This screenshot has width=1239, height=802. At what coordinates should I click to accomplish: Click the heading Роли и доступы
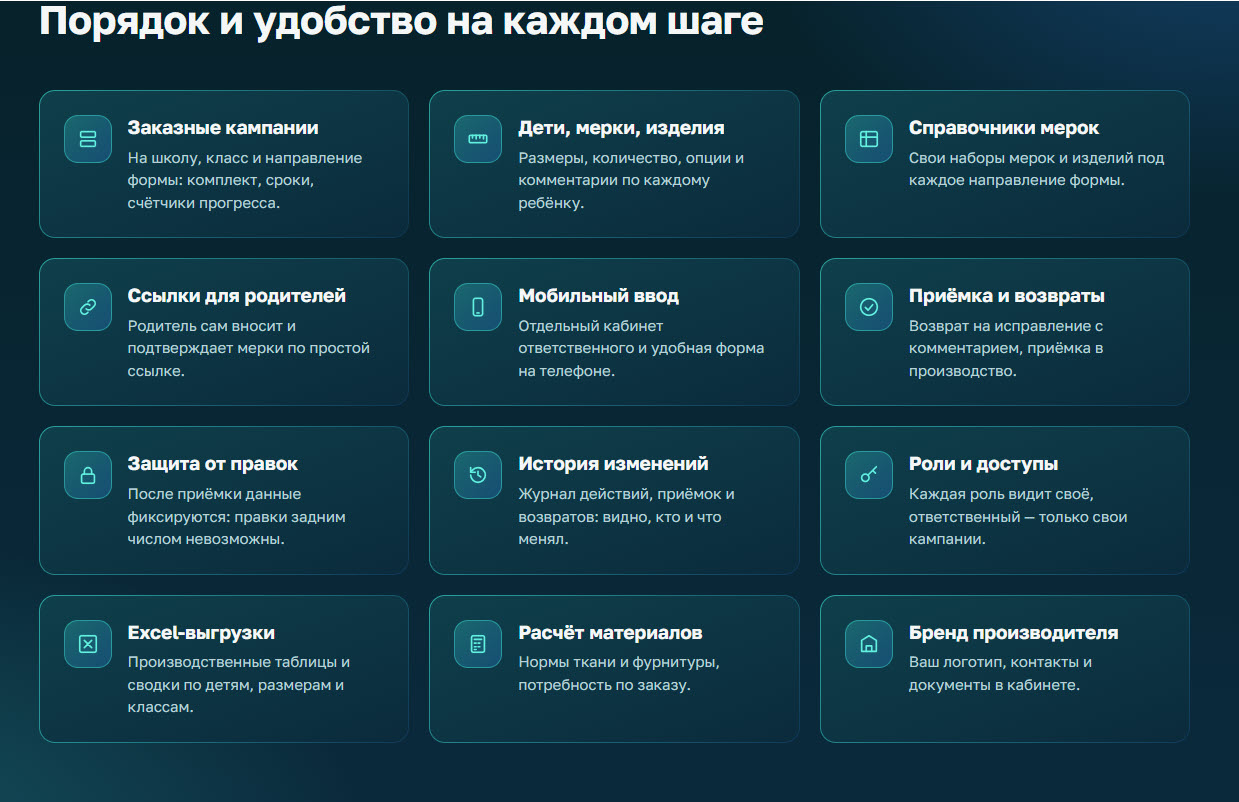[x=983, y=464]
